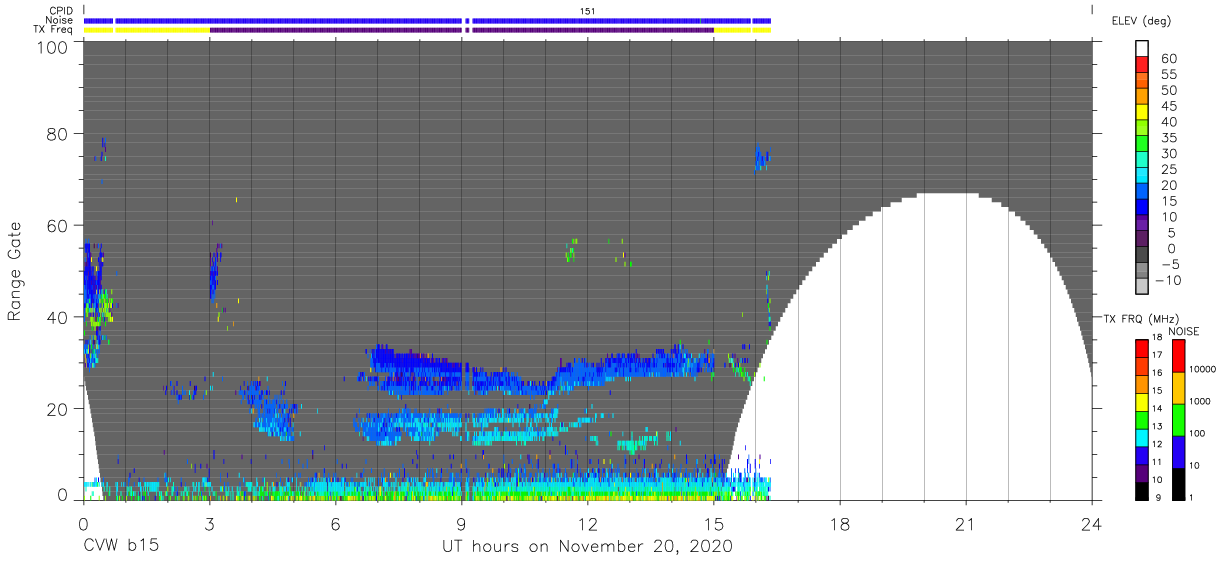1228x567 pixels.
Task: Select the orange 1000–10000 NOISE colorbar segment
Action: (x=1177, y=388)
